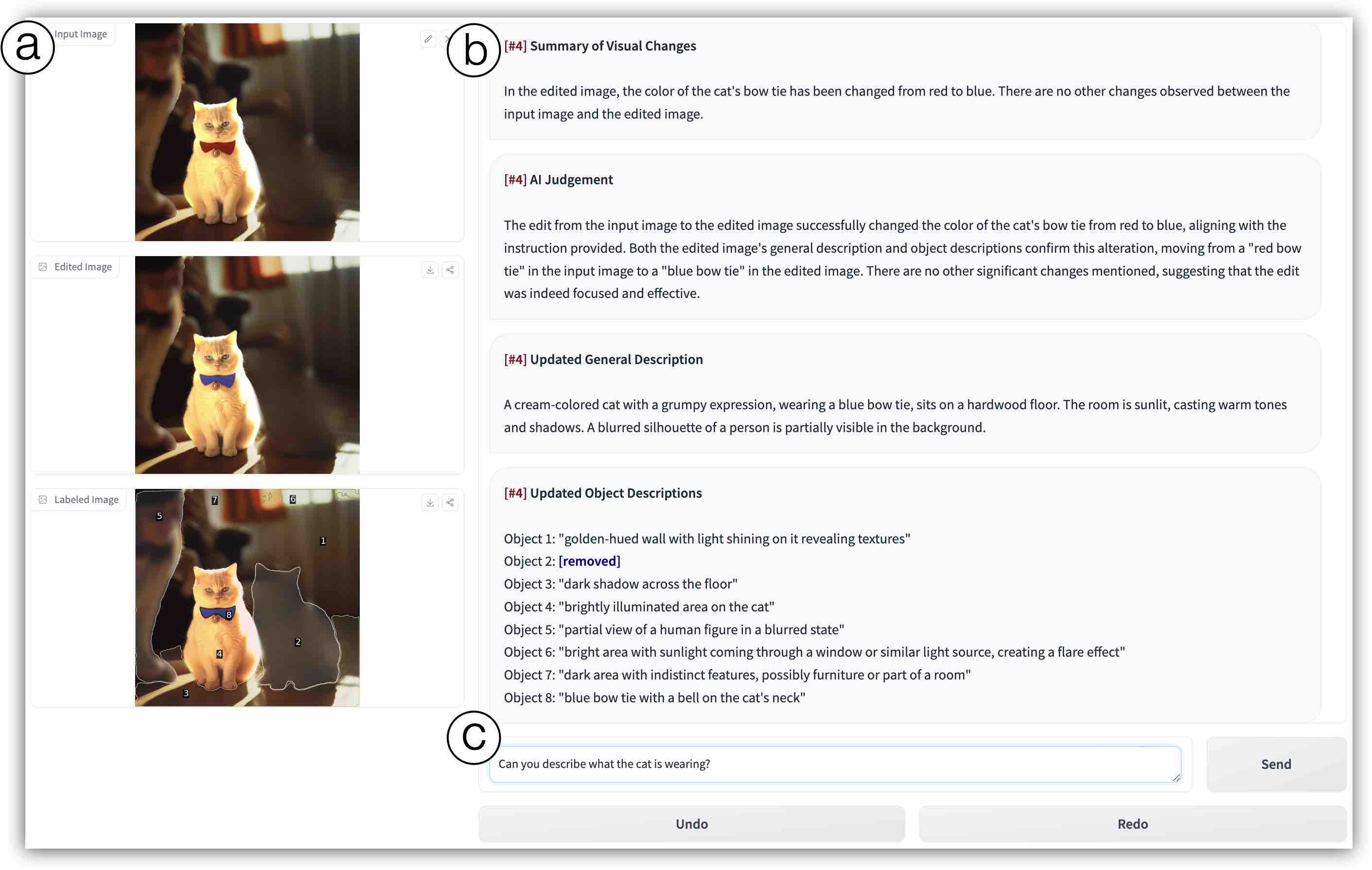Viewport: 1372px width, 870px height.
Task: Share the Labeled Image
Action: (x=450, y=503)
